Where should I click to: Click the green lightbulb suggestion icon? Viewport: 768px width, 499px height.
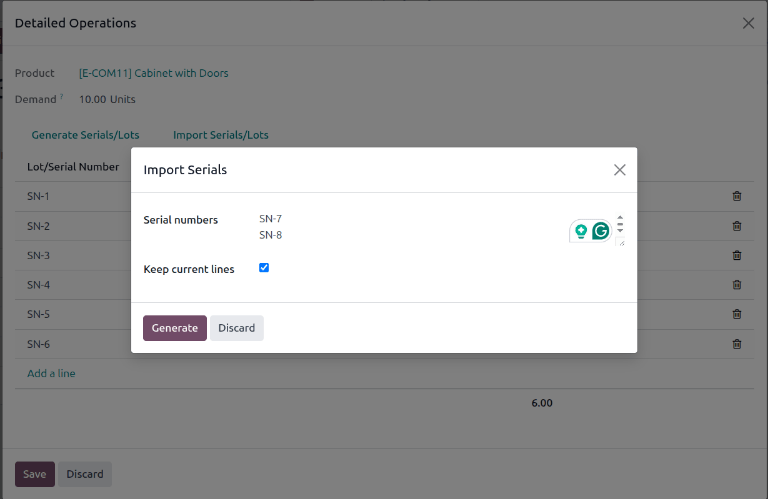(581, 231)
